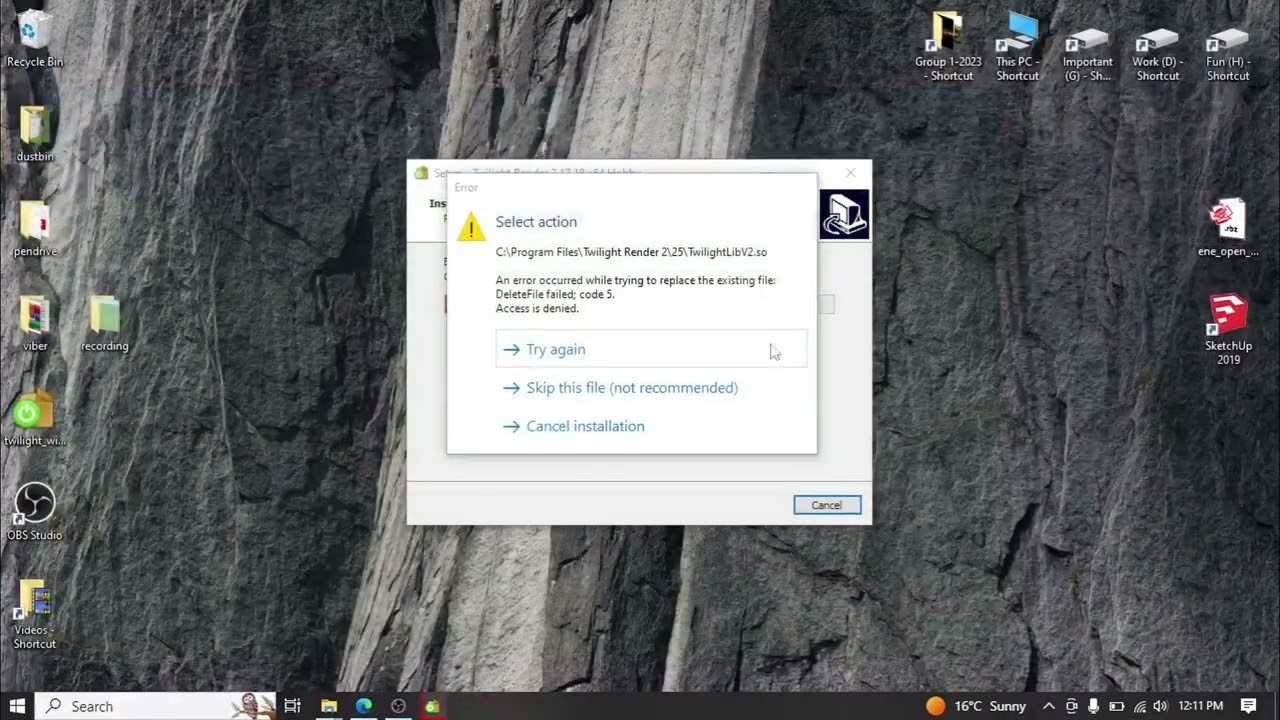Select the Videos - Shortcut icon

34,614
